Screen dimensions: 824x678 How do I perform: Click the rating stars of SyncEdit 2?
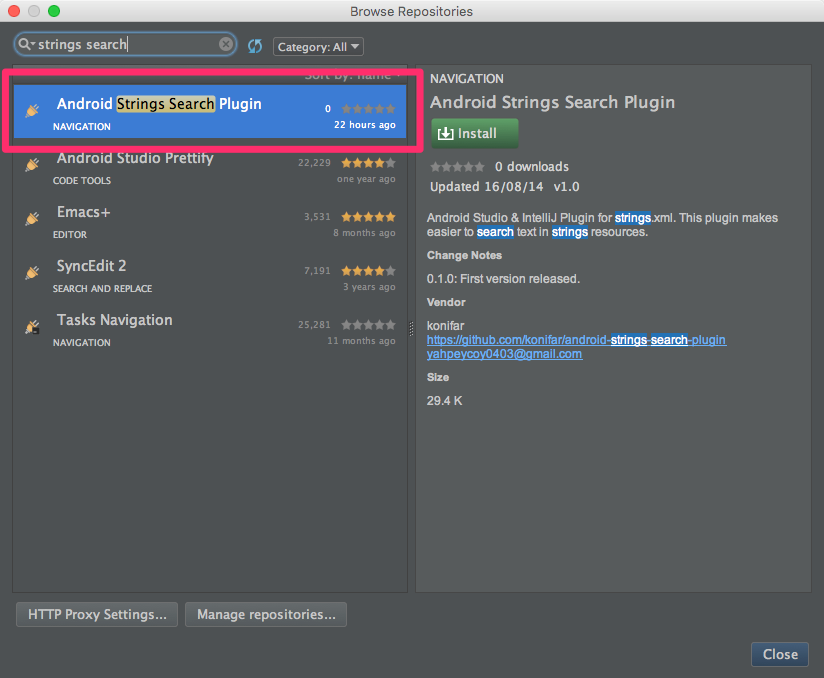(x=368, y=271)
